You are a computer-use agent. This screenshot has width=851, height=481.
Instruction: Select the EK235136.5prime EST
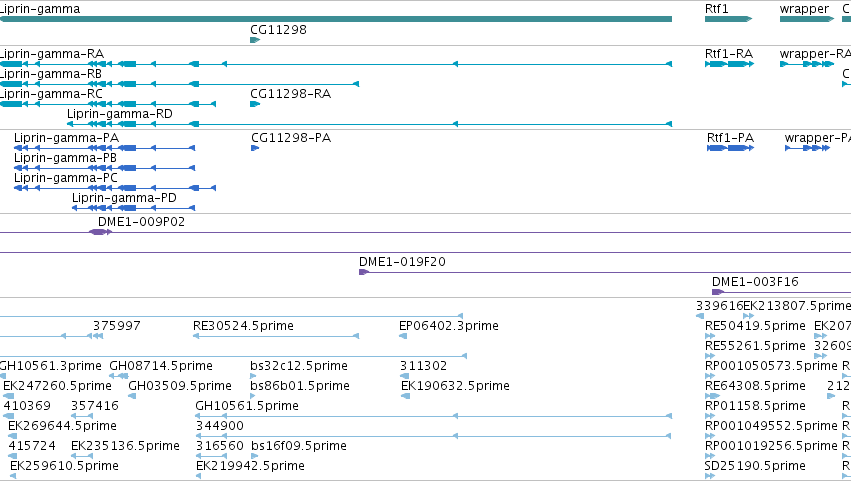point(81,457)
